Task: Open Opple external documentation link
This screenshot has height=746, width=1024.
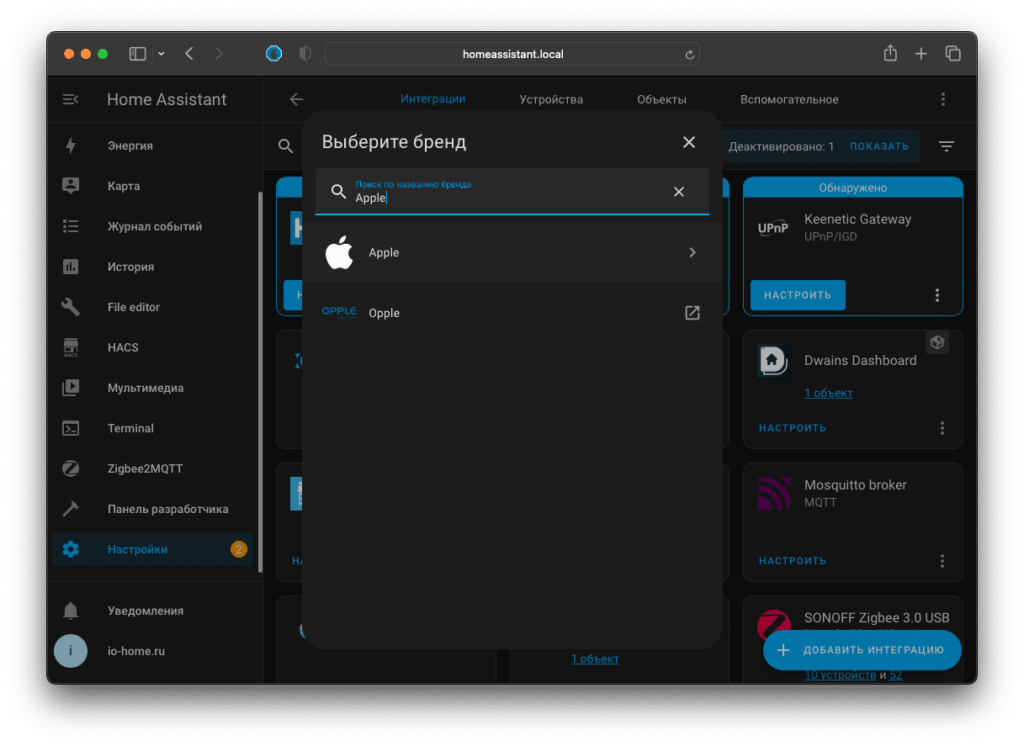Action: (x=692, y=313)
